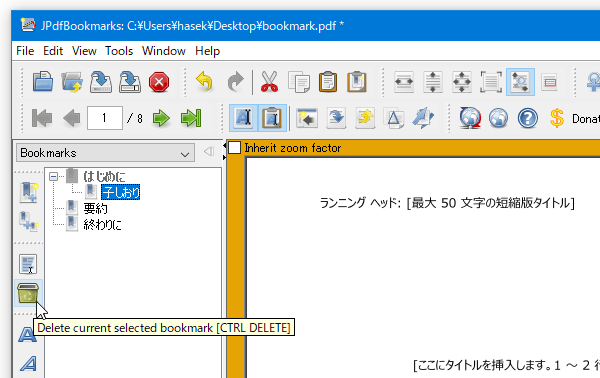Fit page width view icon

click(404, 81)
